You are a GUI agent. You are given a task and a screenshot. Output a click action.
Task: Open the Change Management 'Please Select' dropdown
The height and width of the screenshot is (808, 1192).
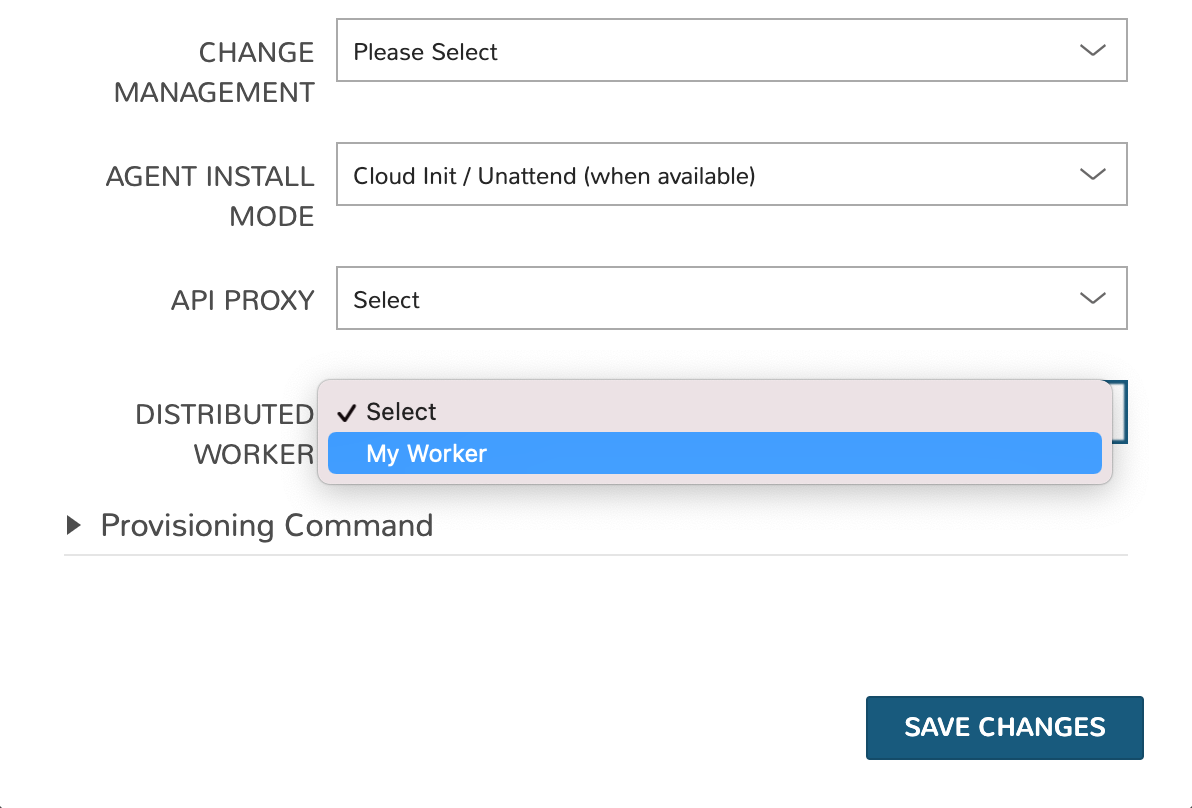[x=731, y=51]
